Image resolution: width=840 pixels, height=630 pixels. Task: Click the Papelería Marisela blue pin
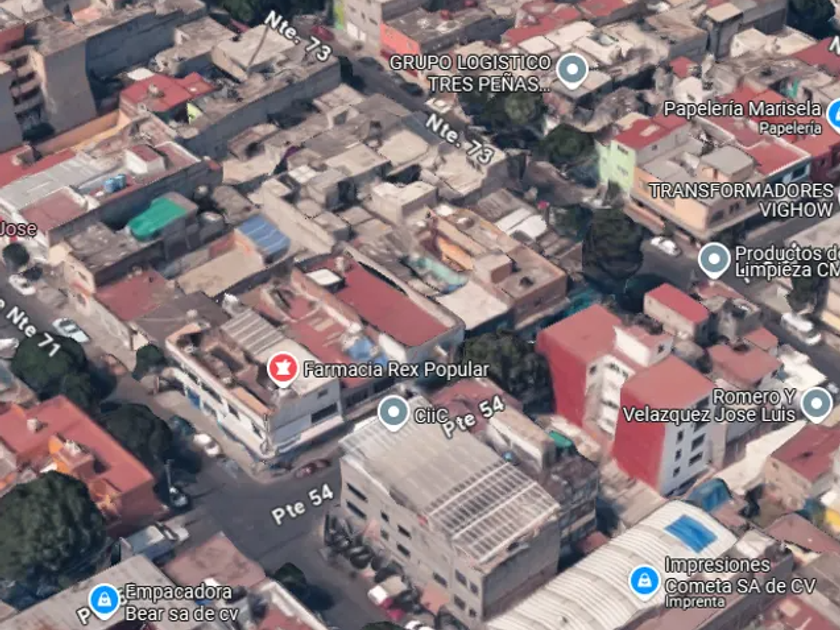tap(834, 115)
